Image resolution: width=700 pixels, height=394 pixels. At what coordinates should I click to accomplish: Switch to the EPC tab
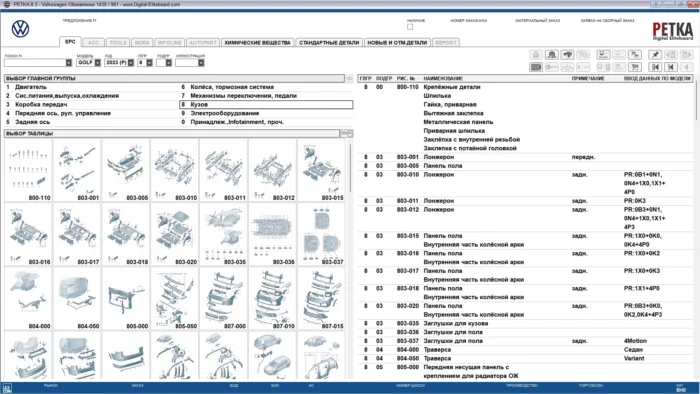[70, 42]
